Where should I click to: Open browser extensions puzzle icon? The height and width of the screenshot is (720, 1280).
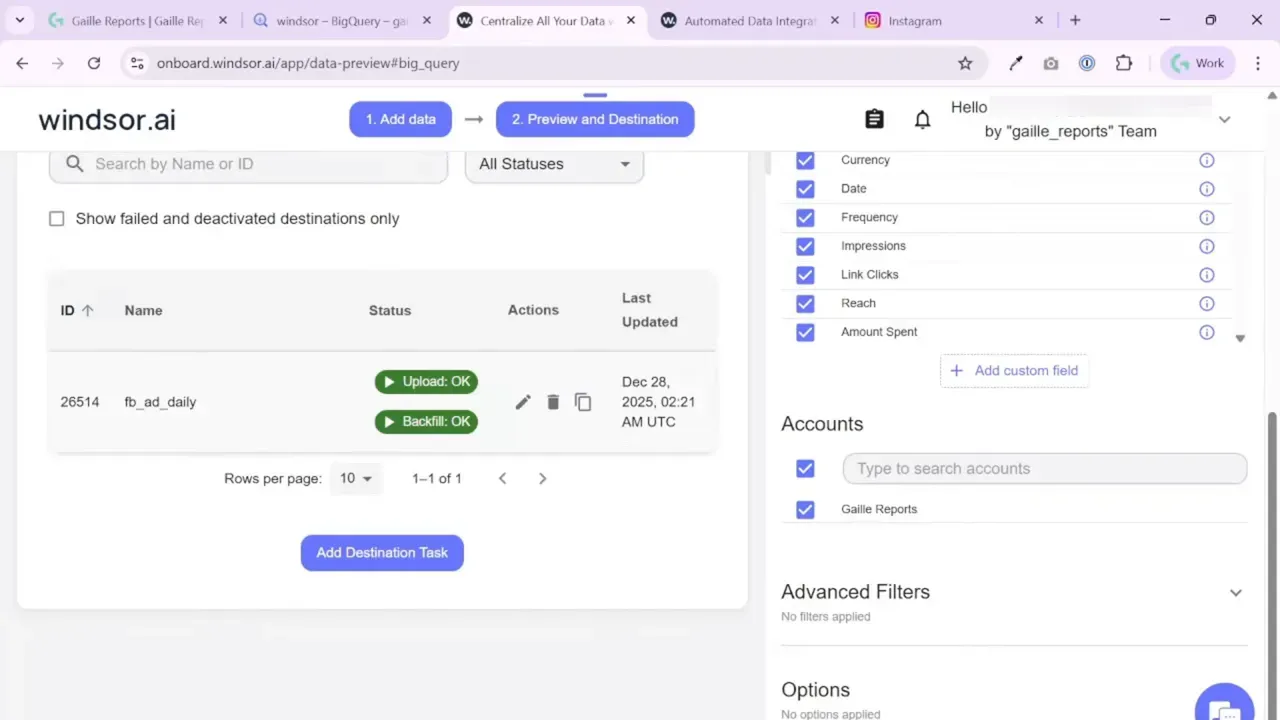[x=1124, y=63]
